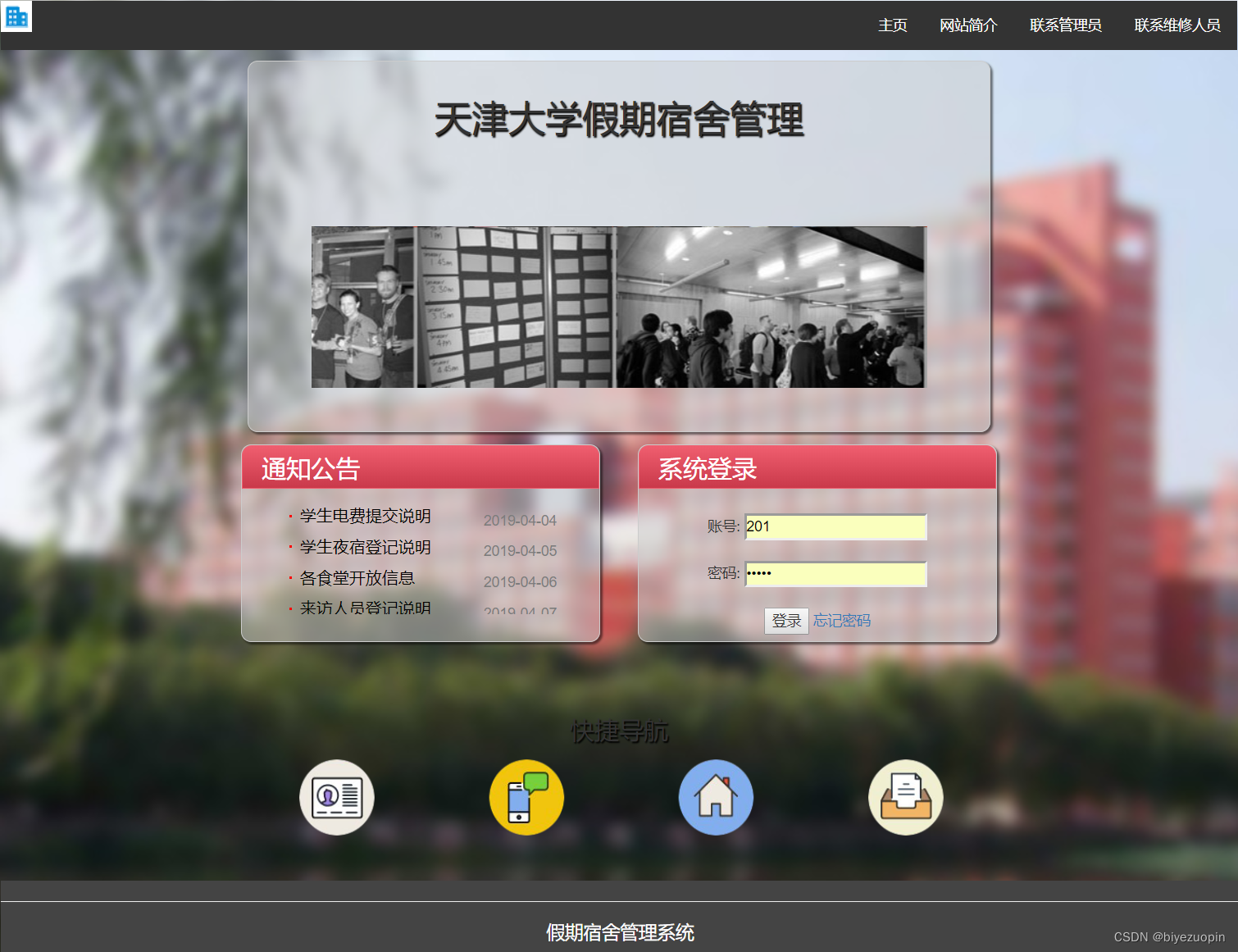
Task: Open 联系维修人员 menu item
Action: [x=1177, y=25]
